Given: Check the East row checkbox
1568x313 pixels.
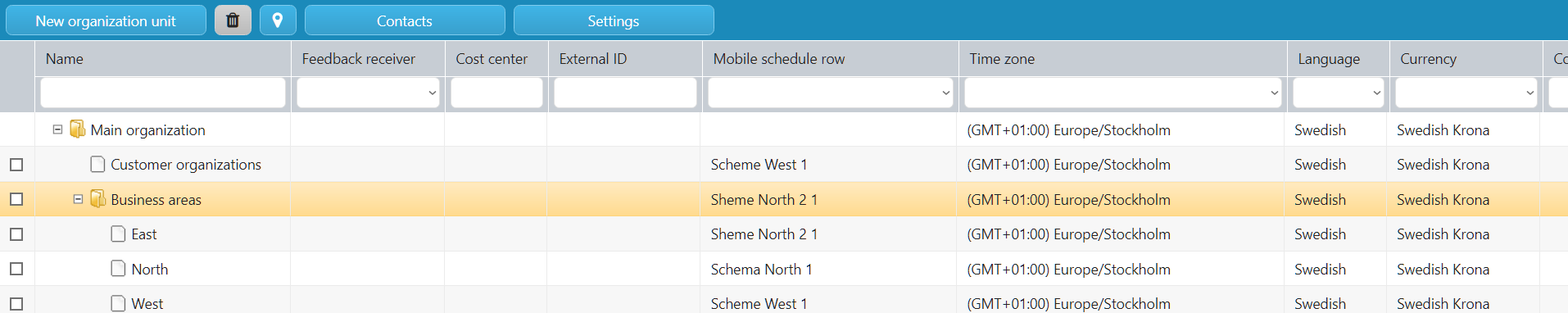Looking at the screenshot, I should click(x=16, y=234).
